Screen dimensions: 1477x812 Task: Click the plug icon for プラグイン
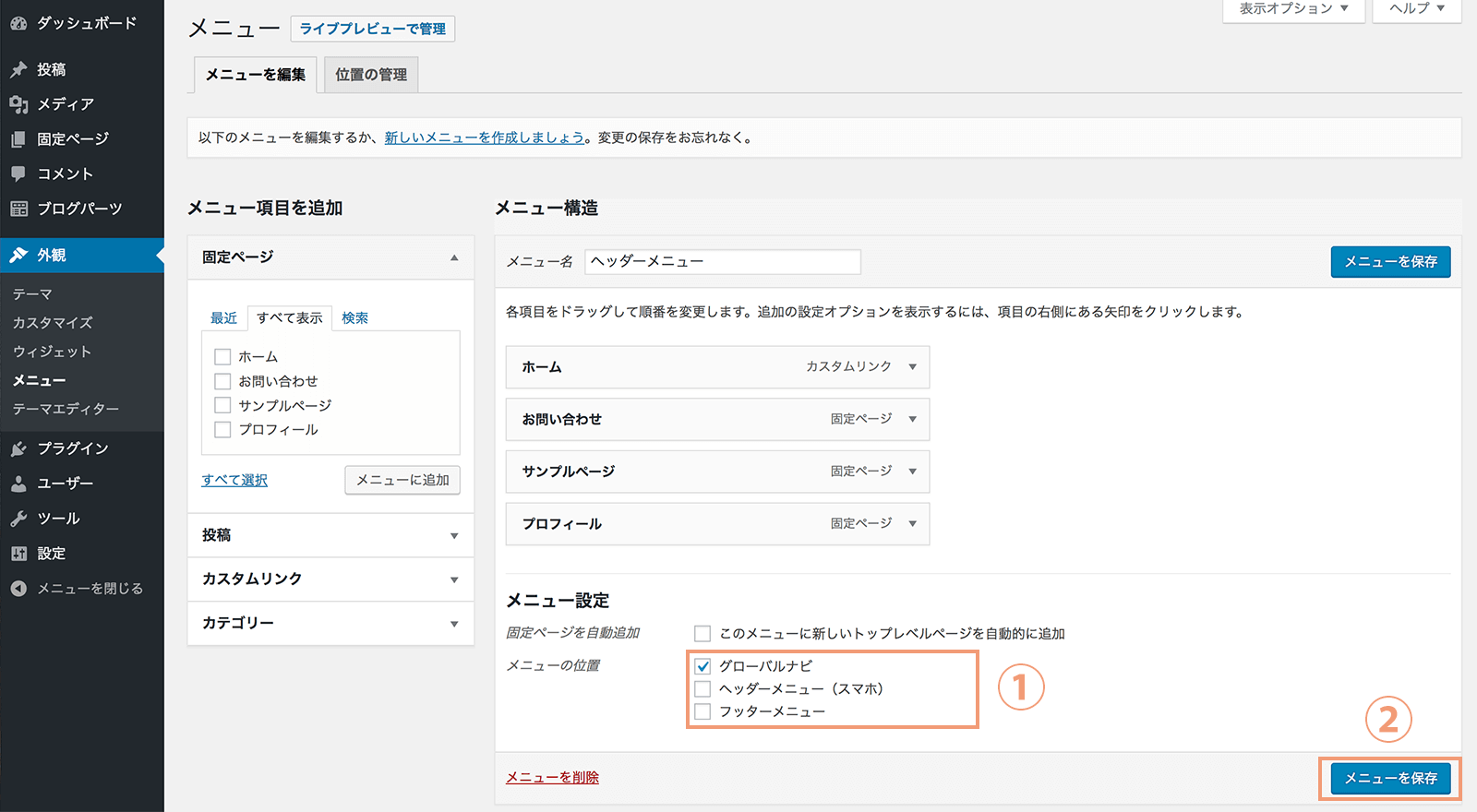click(18, 448)
